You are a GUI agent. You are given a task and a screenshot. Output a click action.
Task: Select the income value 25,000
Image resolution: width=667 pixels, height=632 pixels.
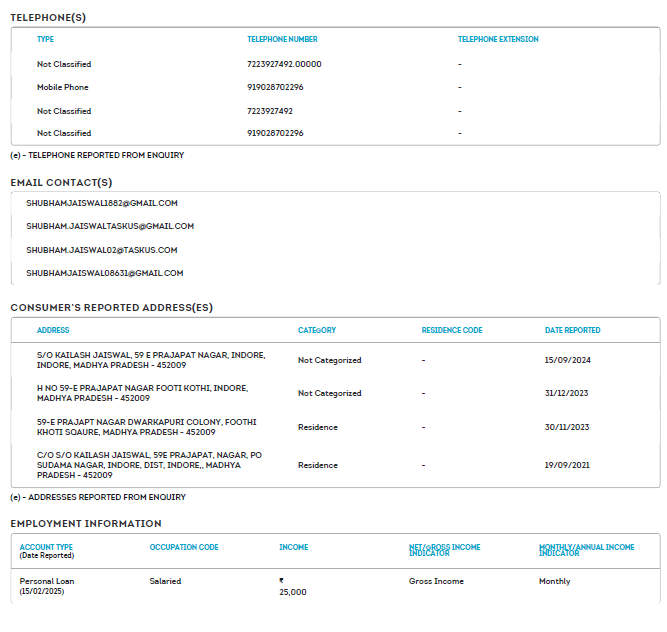click(x=293, y=592)
